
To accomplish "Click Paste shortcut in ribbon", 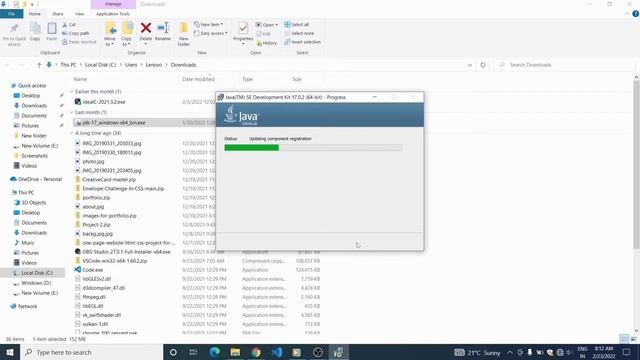I will pos(79,42).
